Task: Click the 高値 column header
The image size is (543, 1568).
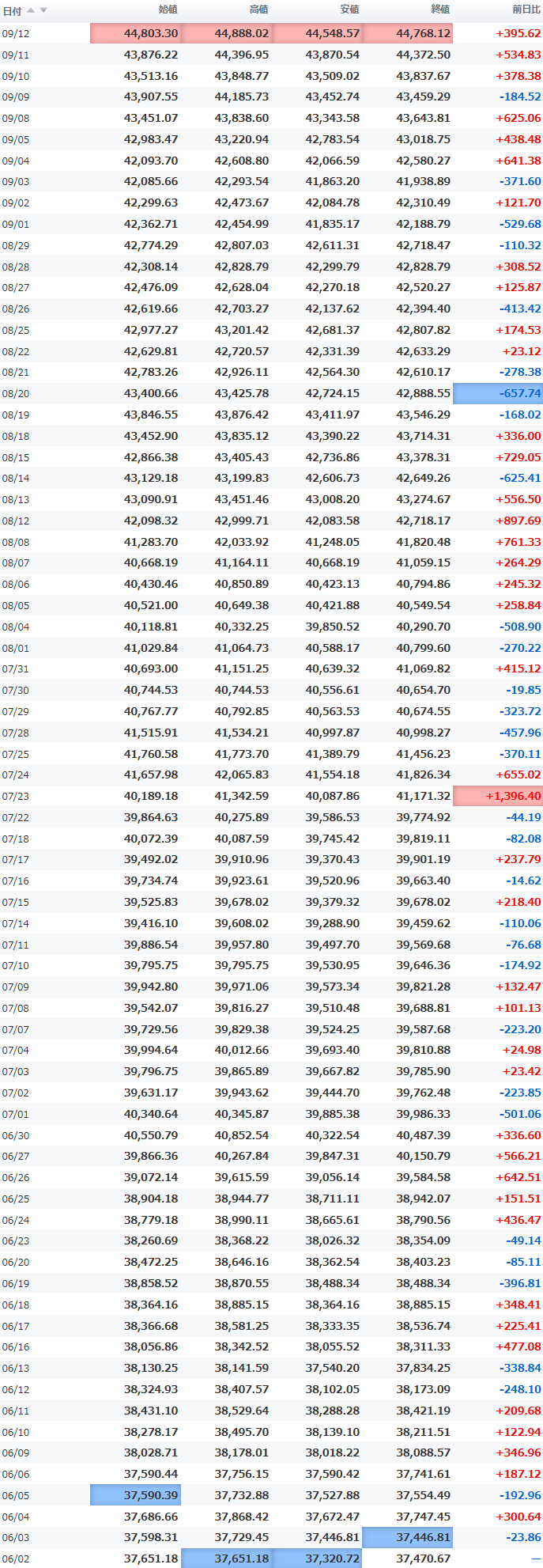Action: (x=258, y=9)
